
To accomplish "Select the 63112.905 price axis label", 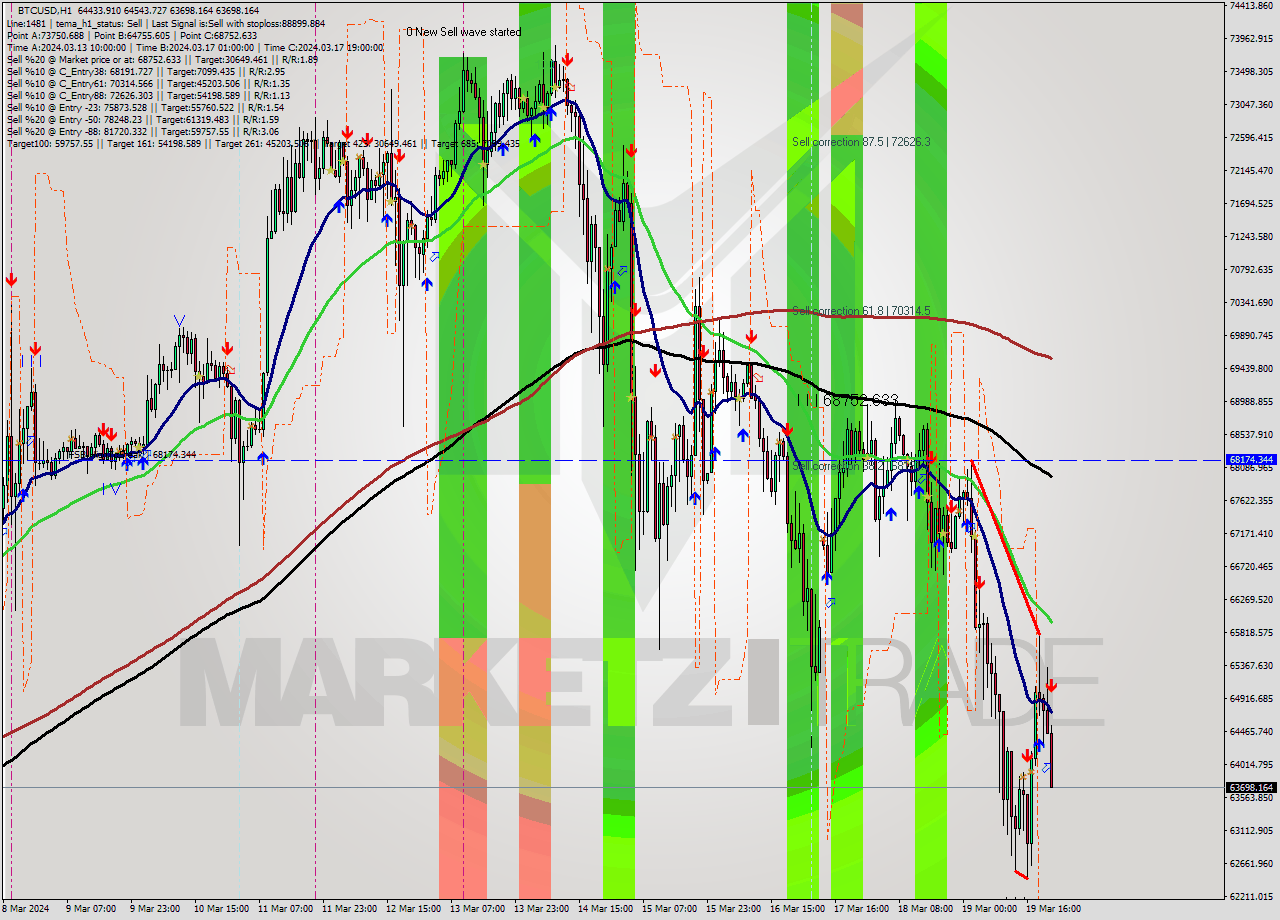I will tap(1251, 830).
